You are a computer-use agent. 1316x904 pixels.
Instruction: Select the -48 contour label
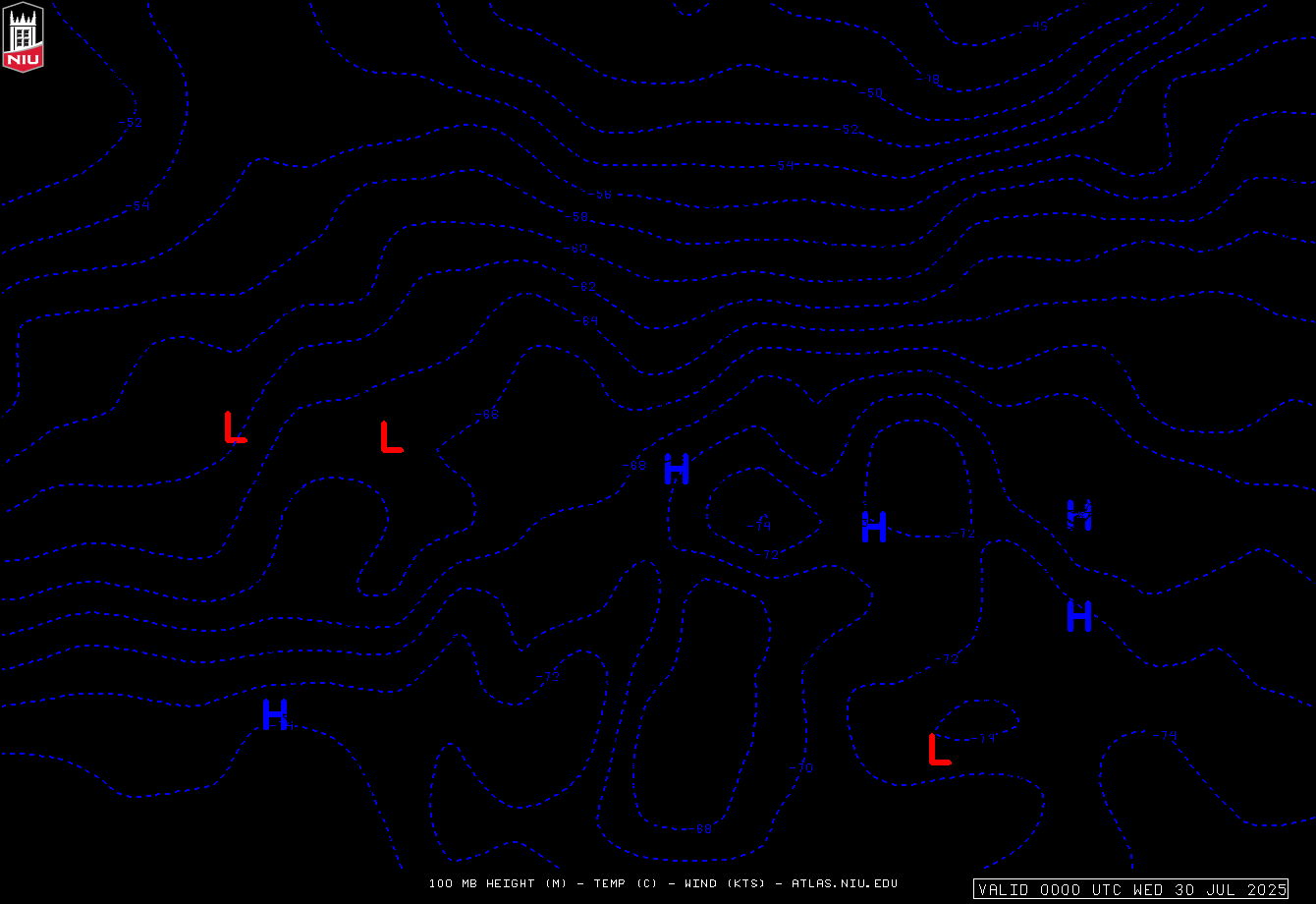click(928, 79)
